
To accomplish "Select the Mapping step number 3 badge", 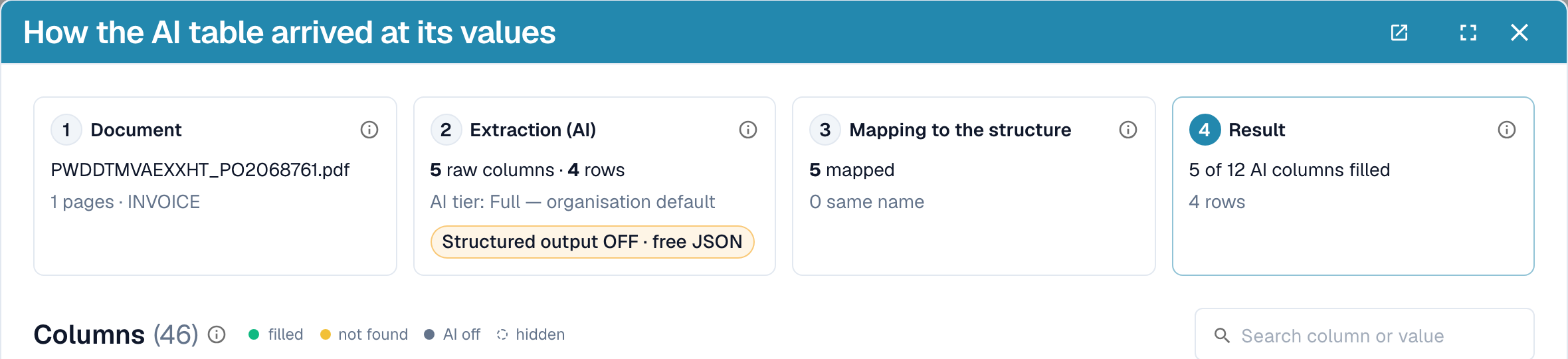I will [x=825, y=130].
